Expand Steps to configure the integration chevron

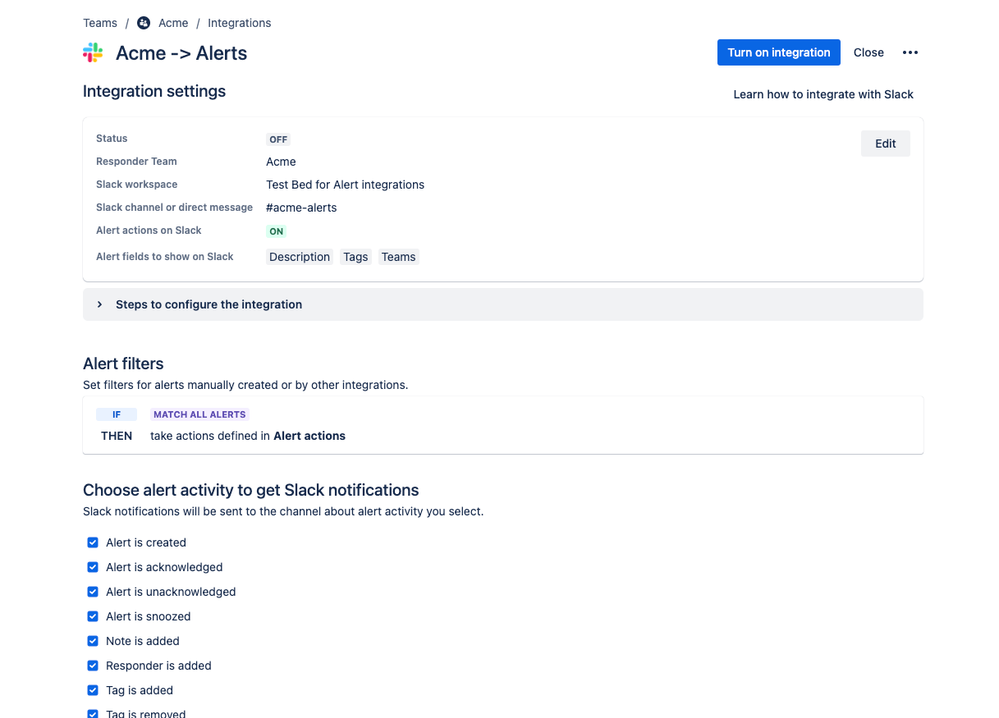coord(99,305)
